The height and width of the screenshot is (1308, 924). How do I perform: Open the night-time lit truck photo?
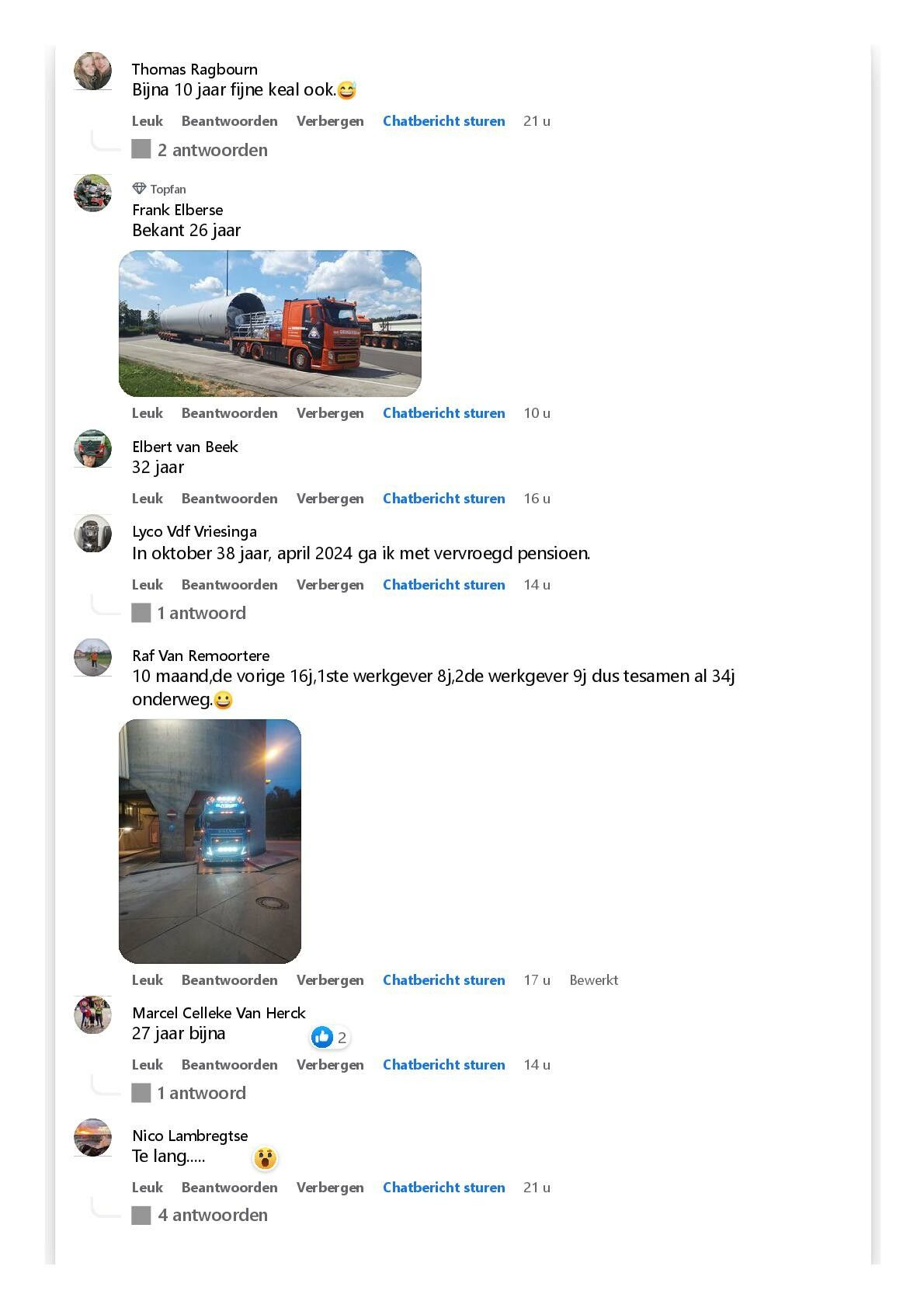[210, 841]
